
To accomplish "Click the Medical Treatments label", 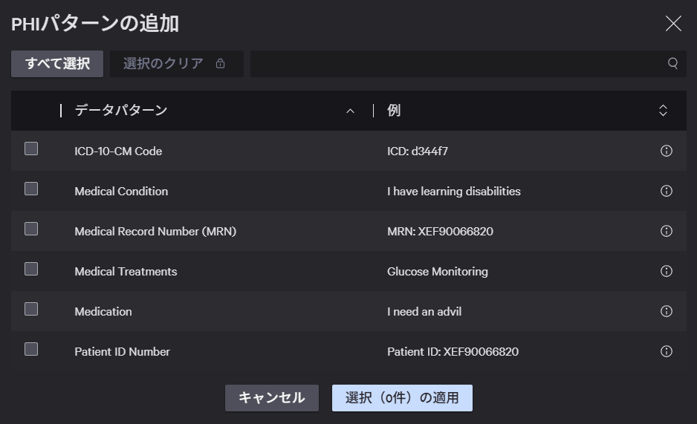I will click(125, 271).
